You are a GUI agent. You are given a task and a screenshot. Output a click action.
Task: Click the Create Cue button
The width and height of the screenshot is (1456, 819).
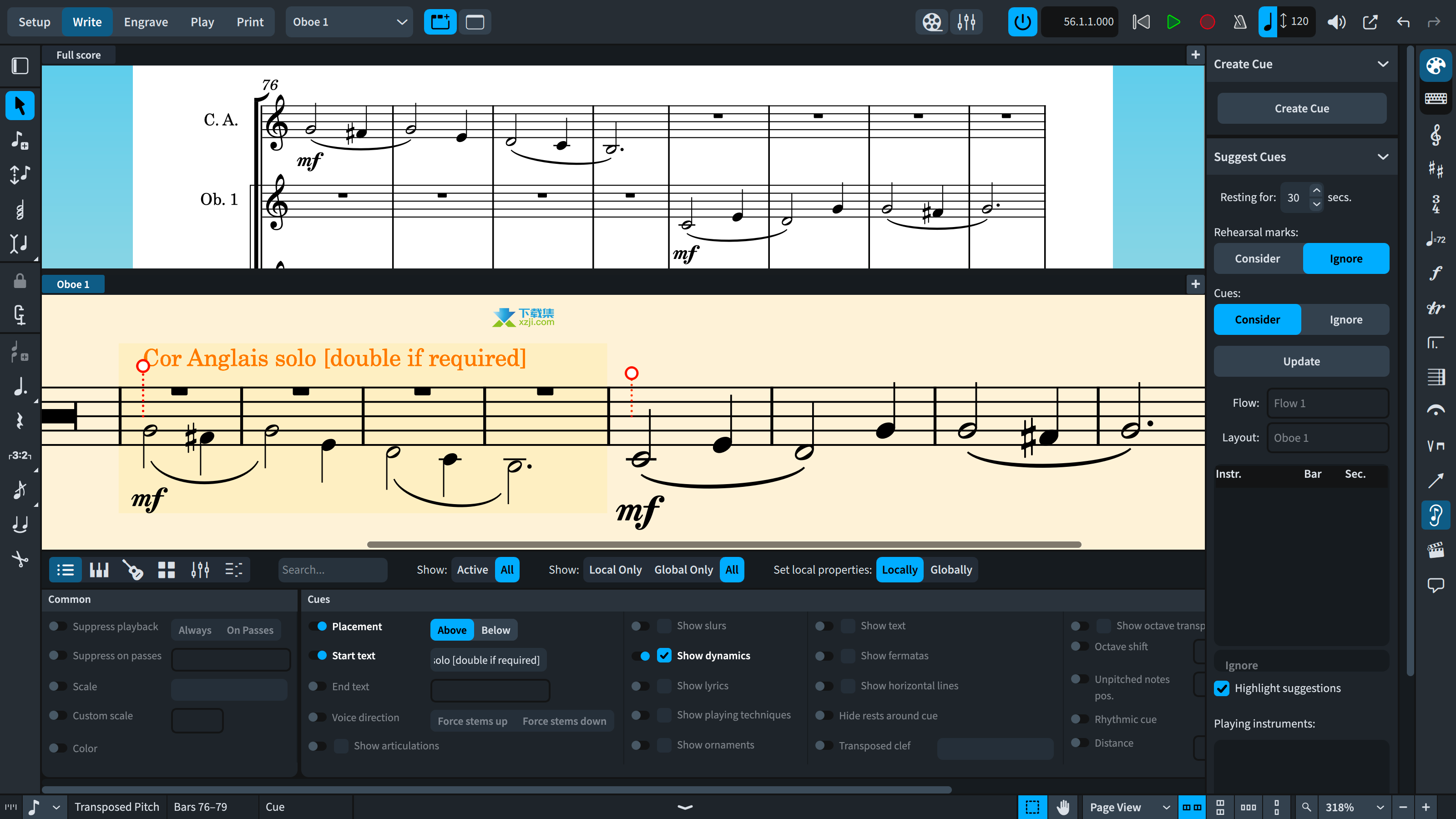pos(1301,108)
